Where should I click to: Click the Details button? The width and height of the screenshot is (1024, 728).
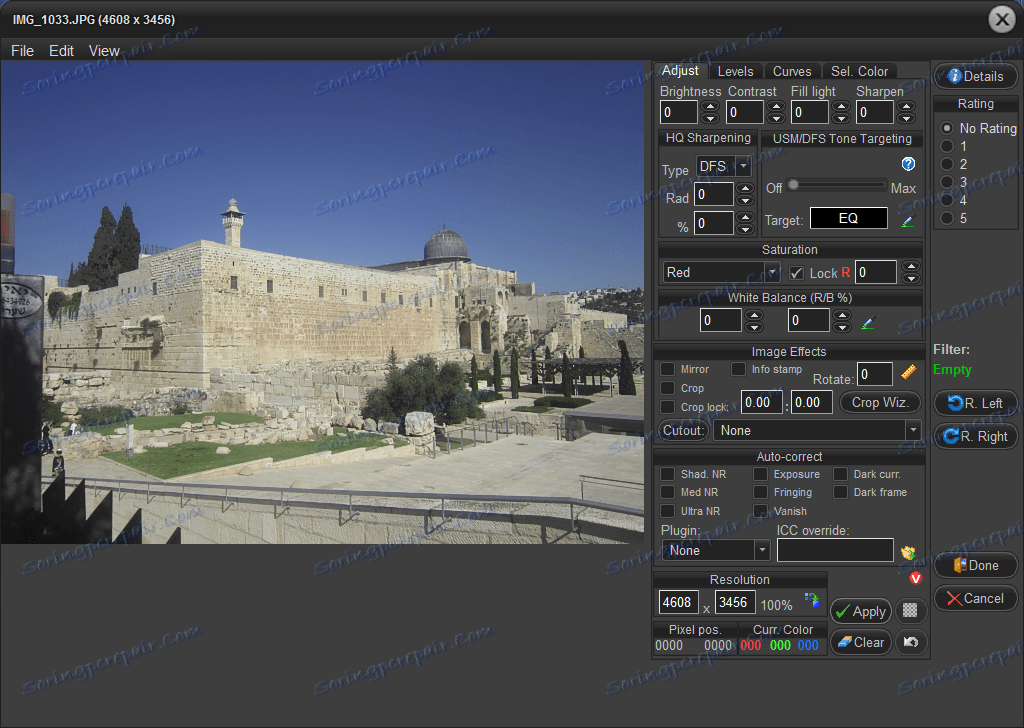[x=975, y=76]
